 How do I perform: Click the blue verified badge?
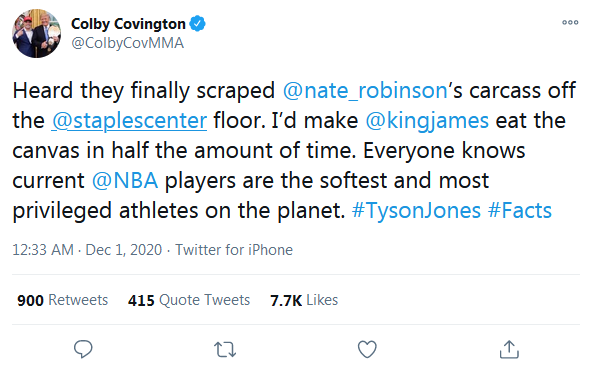[x=197, y=23]
